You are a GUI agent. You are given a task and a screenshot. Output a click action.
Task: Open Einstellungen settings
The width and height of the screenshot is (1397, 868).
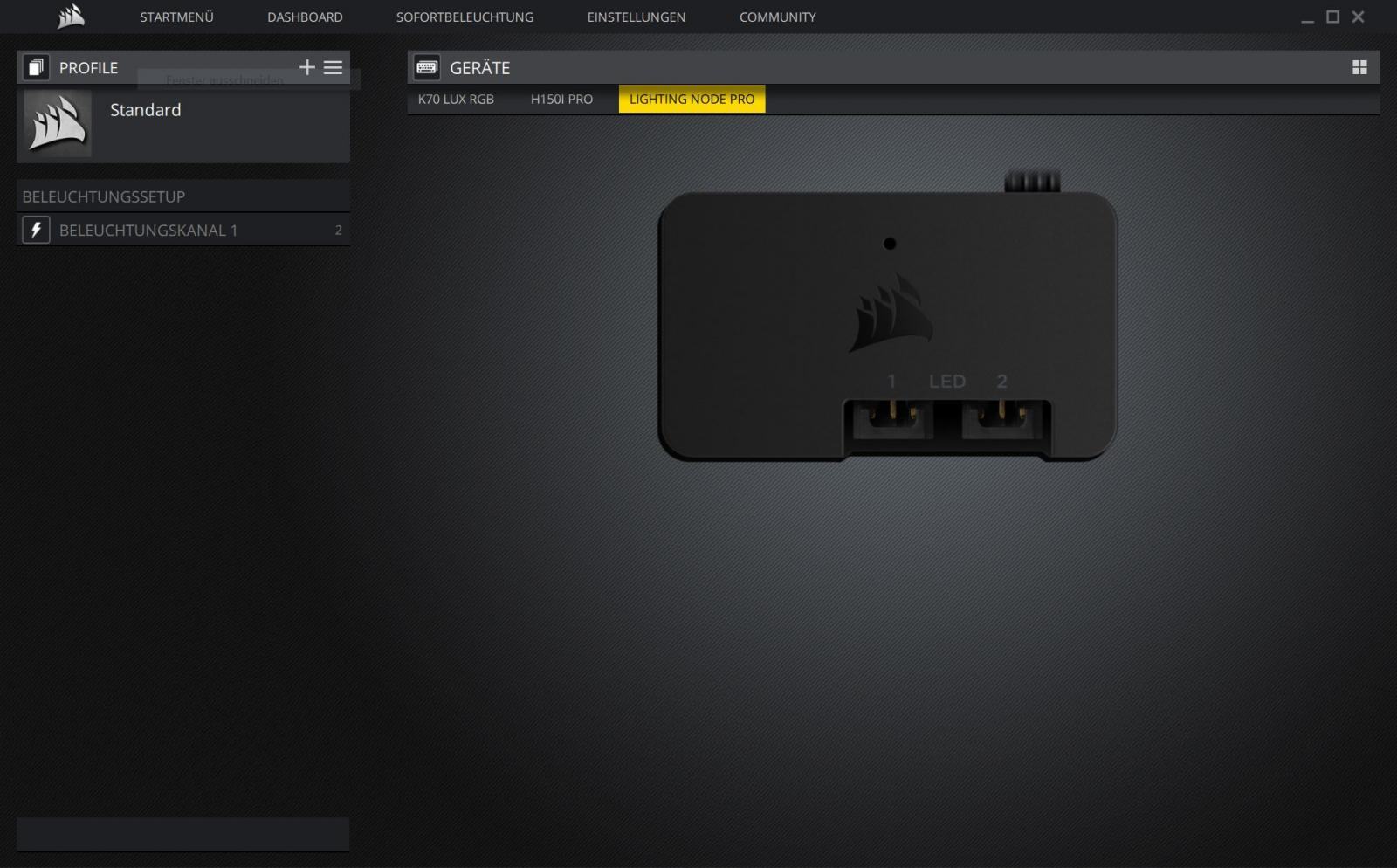636,17
